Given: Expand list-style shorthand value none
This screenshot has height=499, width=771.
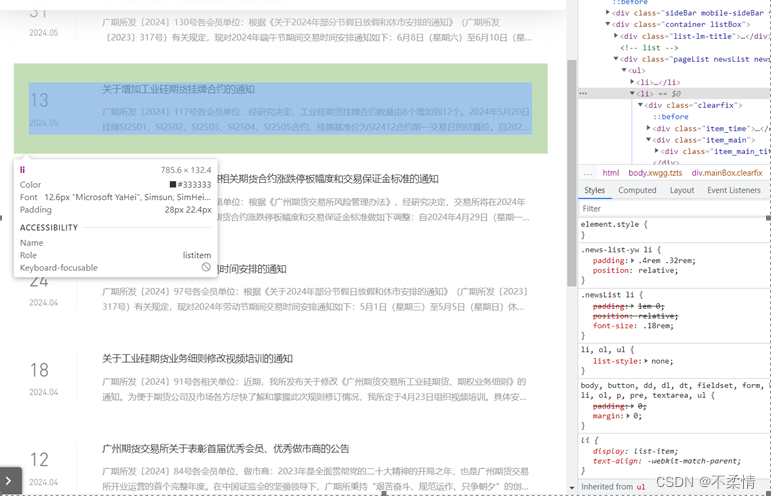Looking at the screenshot, I should click(646, 361).
